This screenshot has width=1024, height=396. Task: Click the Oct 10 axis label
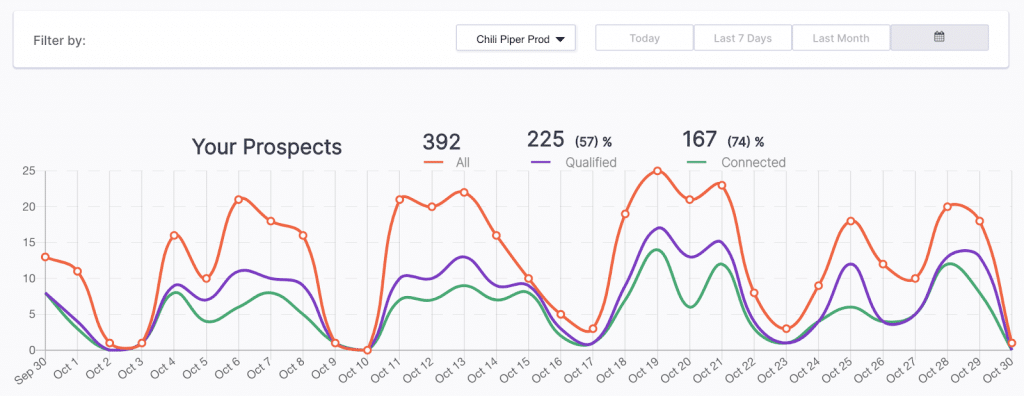(355, 370)
